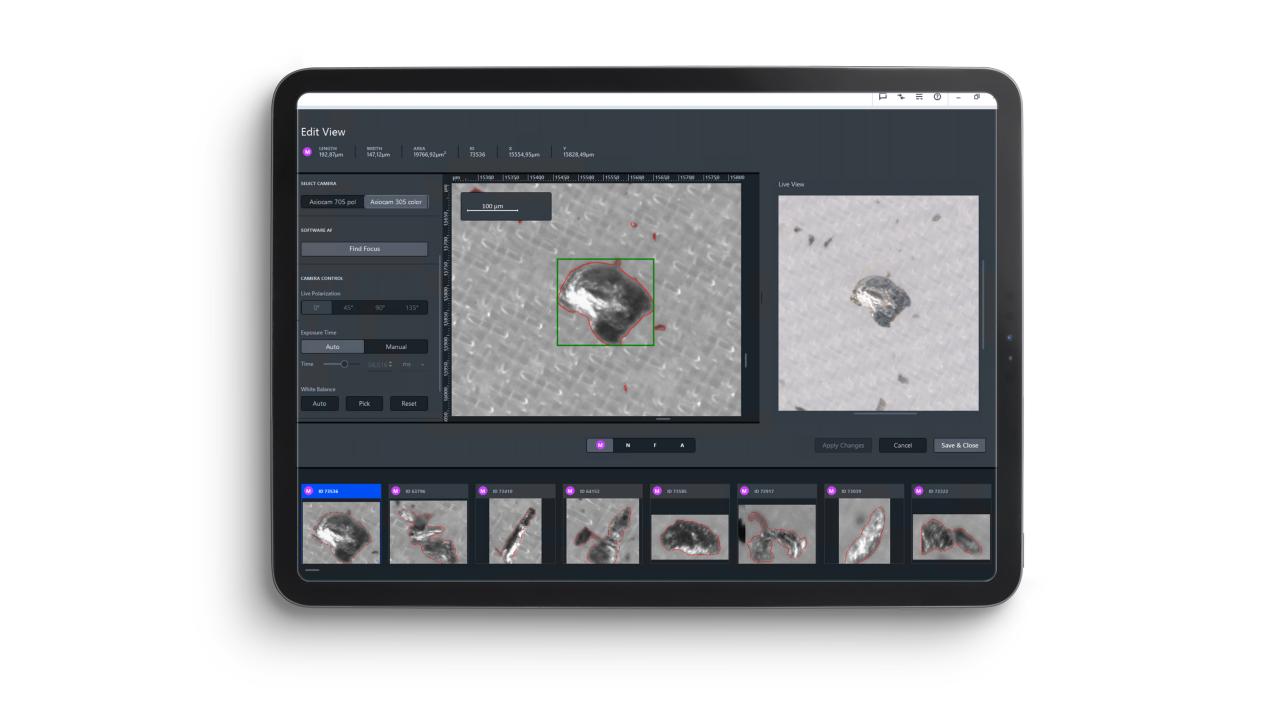Image resolution: width=1280 pixels, height=720 pixels.
Task: Click the Find Focus button
Action: pos(364,248)
